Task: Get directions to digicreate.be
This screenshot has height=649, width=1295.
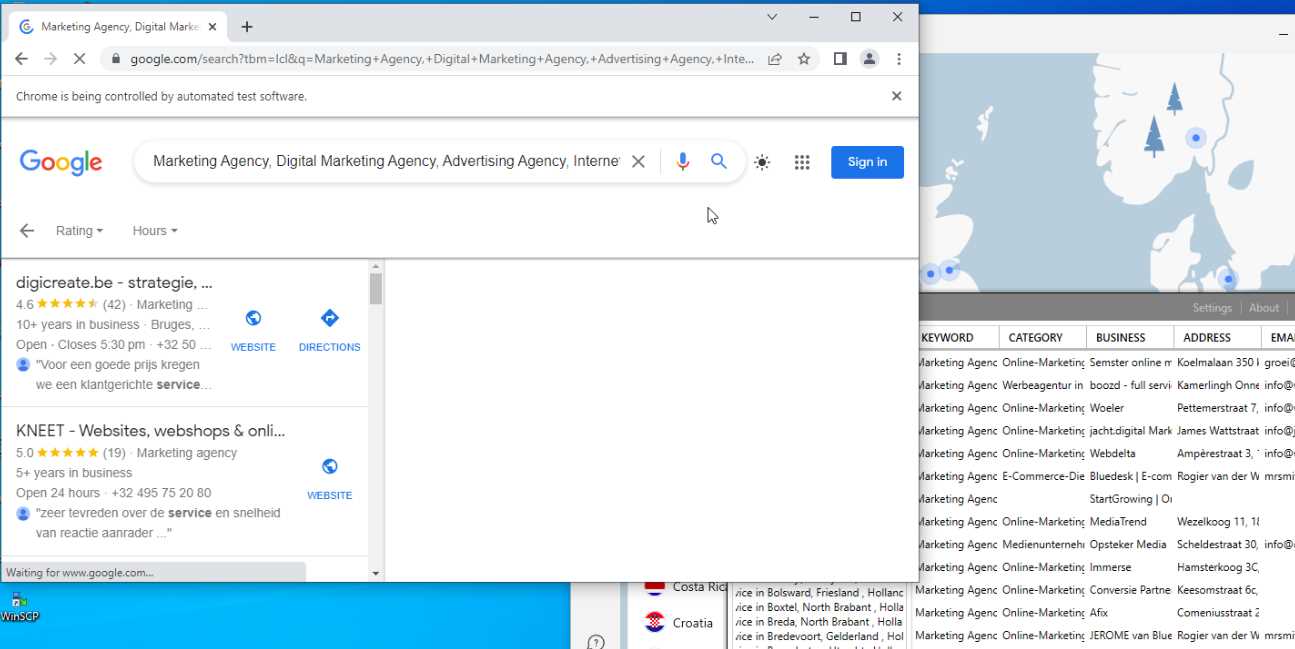Action: pyautogui.click(x=329, y=330)
